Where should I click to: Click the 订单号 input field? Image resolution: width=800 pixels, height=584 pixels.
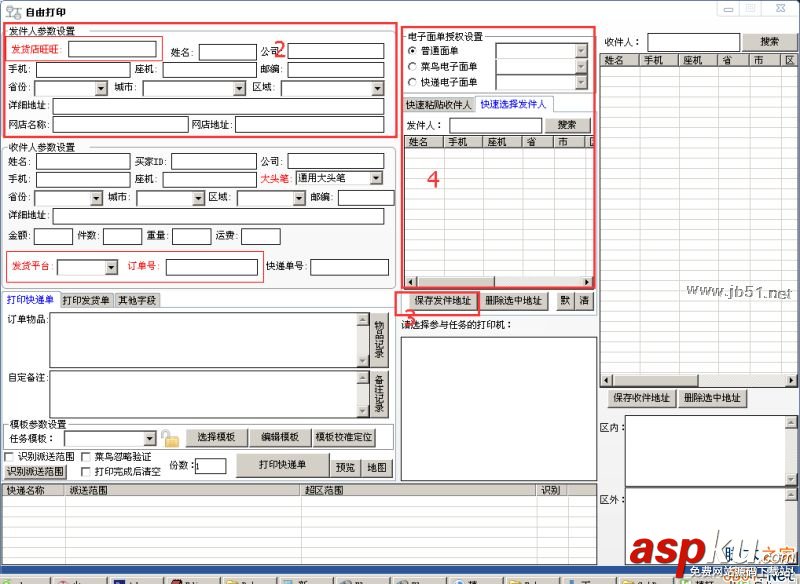(212, 267)
